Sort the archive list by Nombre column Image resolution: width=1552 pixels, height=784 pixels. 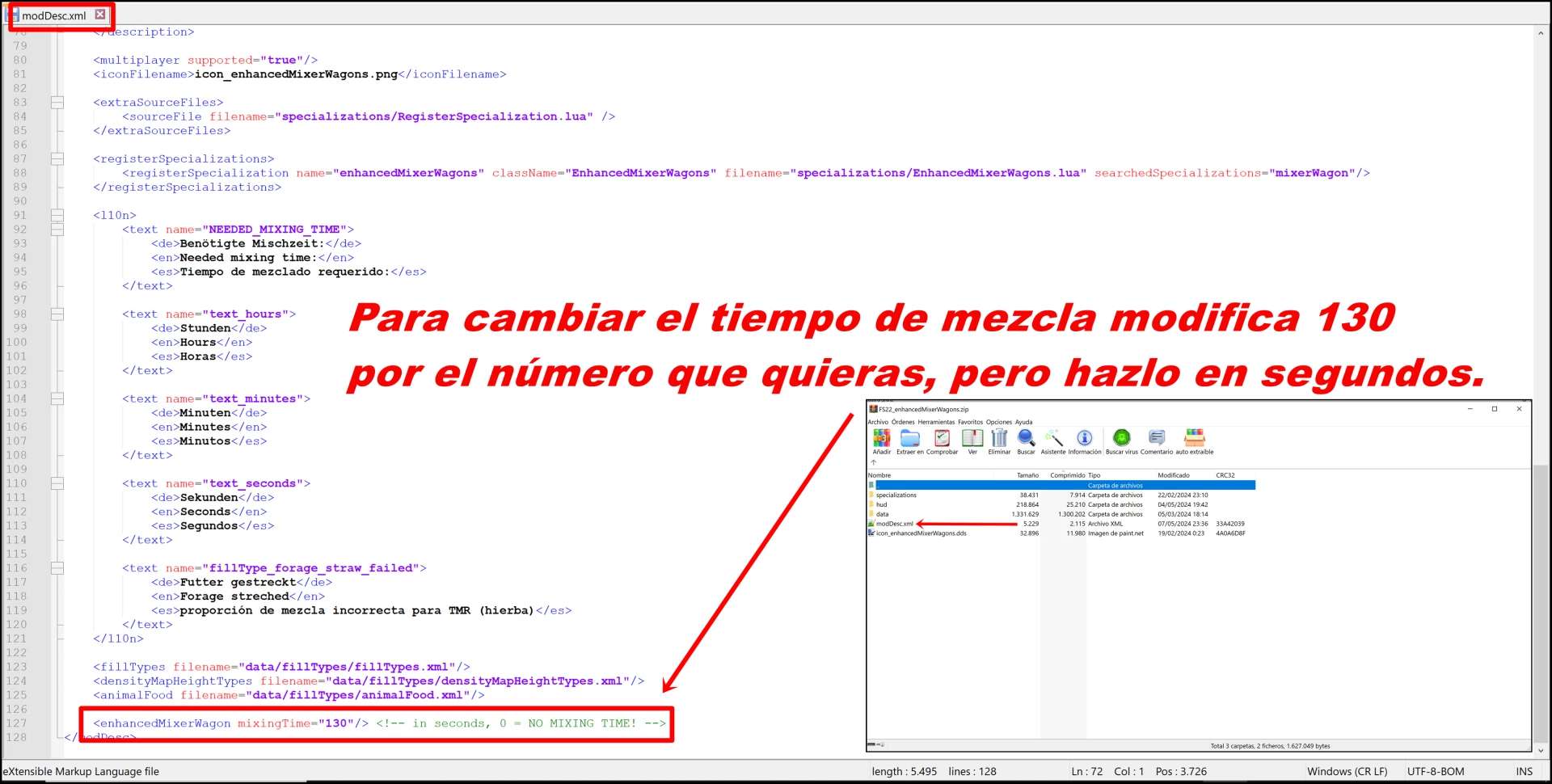tap(879, 475)
